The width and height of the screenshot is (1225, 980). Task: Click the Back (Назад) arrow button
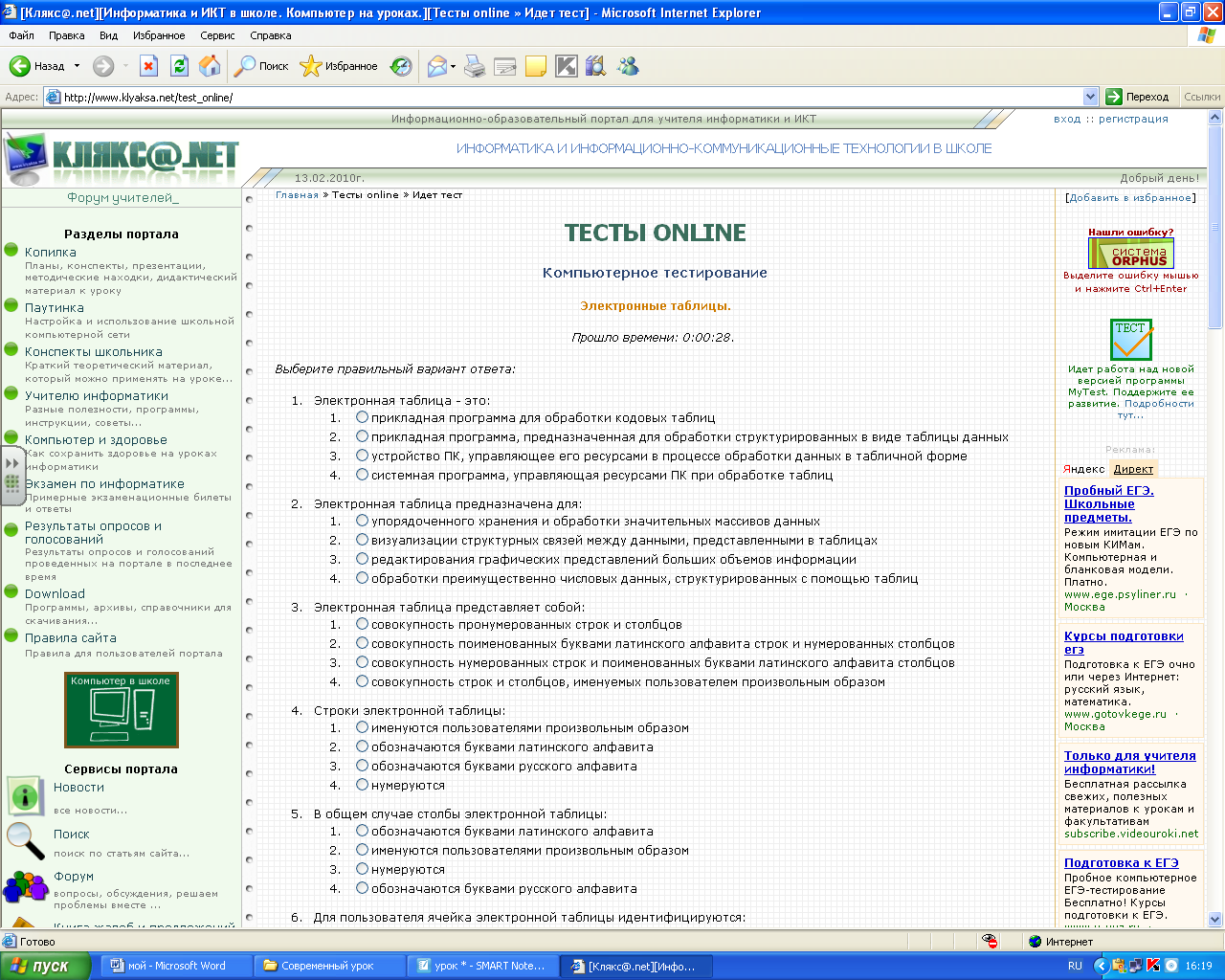pos(36,66)
